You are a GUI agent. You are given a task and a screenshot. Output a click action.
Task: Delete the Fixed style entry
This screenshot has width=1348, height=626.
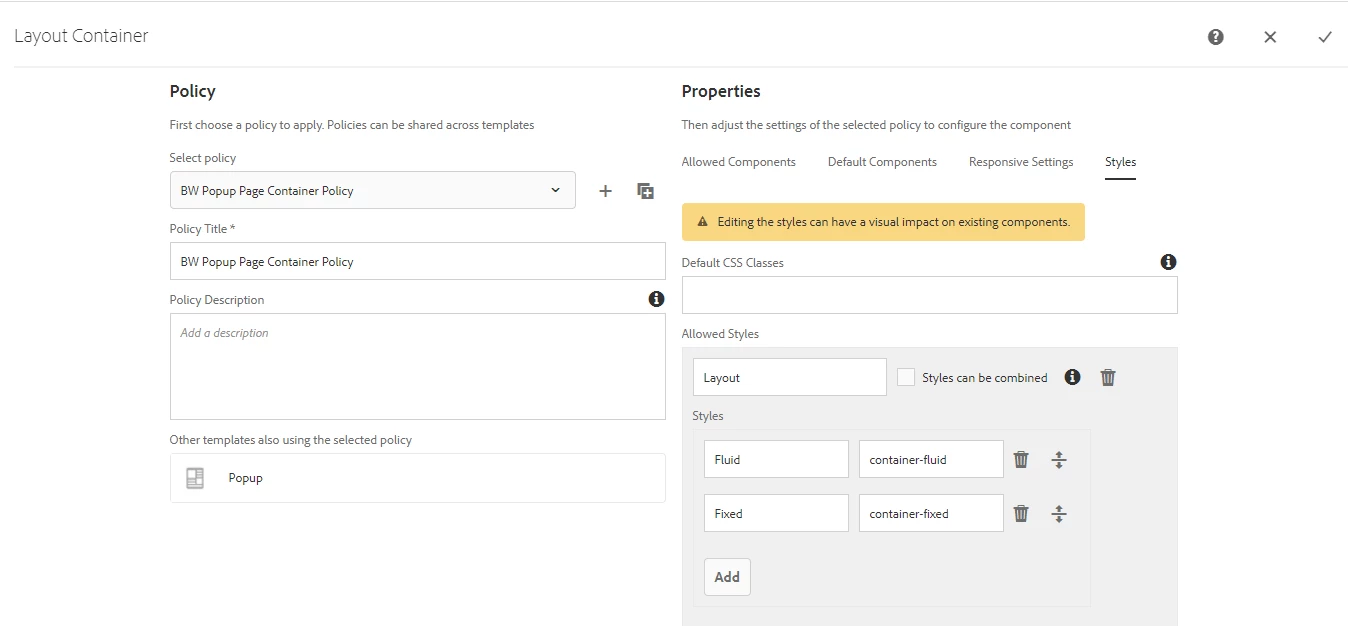click(1021, 513)
